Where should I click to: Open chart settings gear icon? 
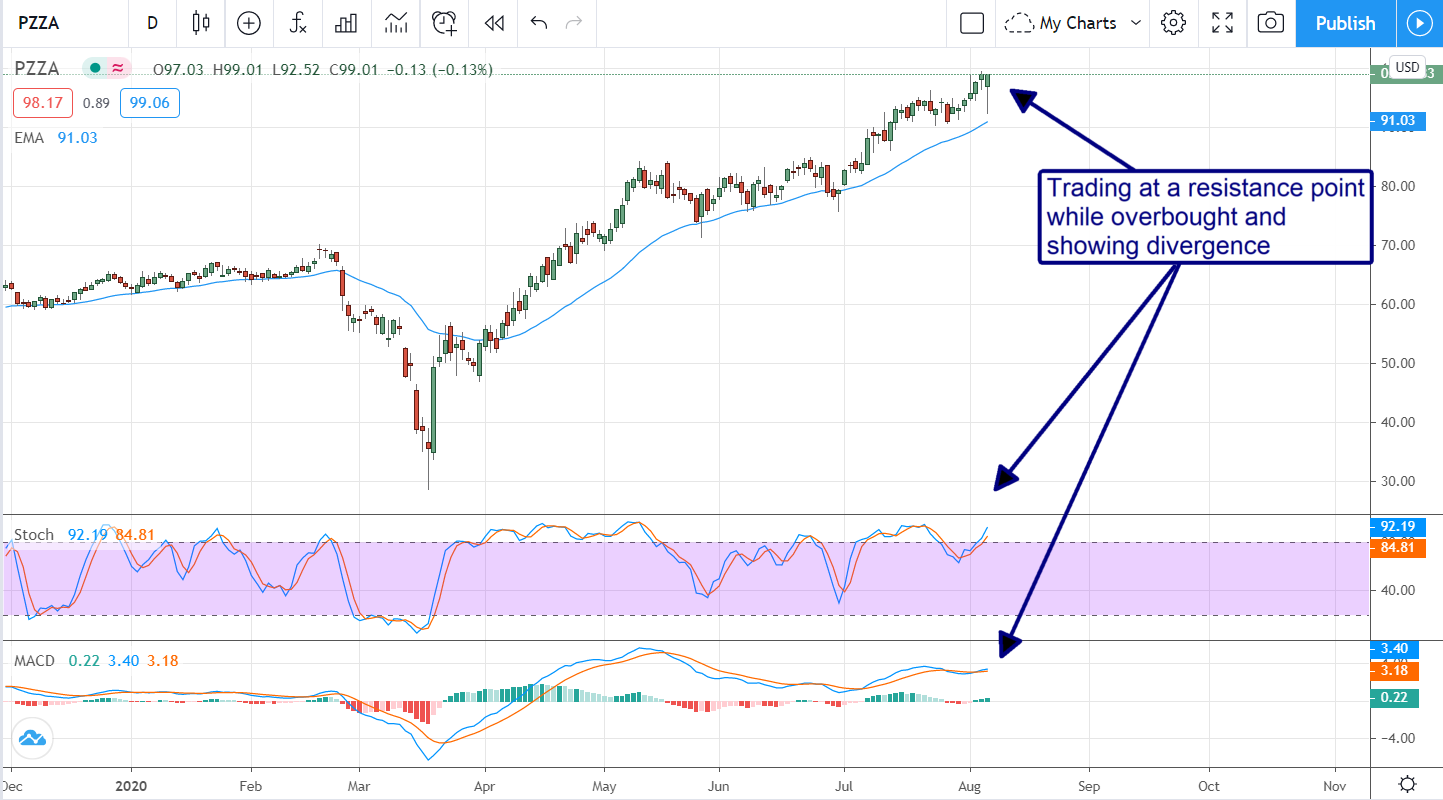point(1174,23)
